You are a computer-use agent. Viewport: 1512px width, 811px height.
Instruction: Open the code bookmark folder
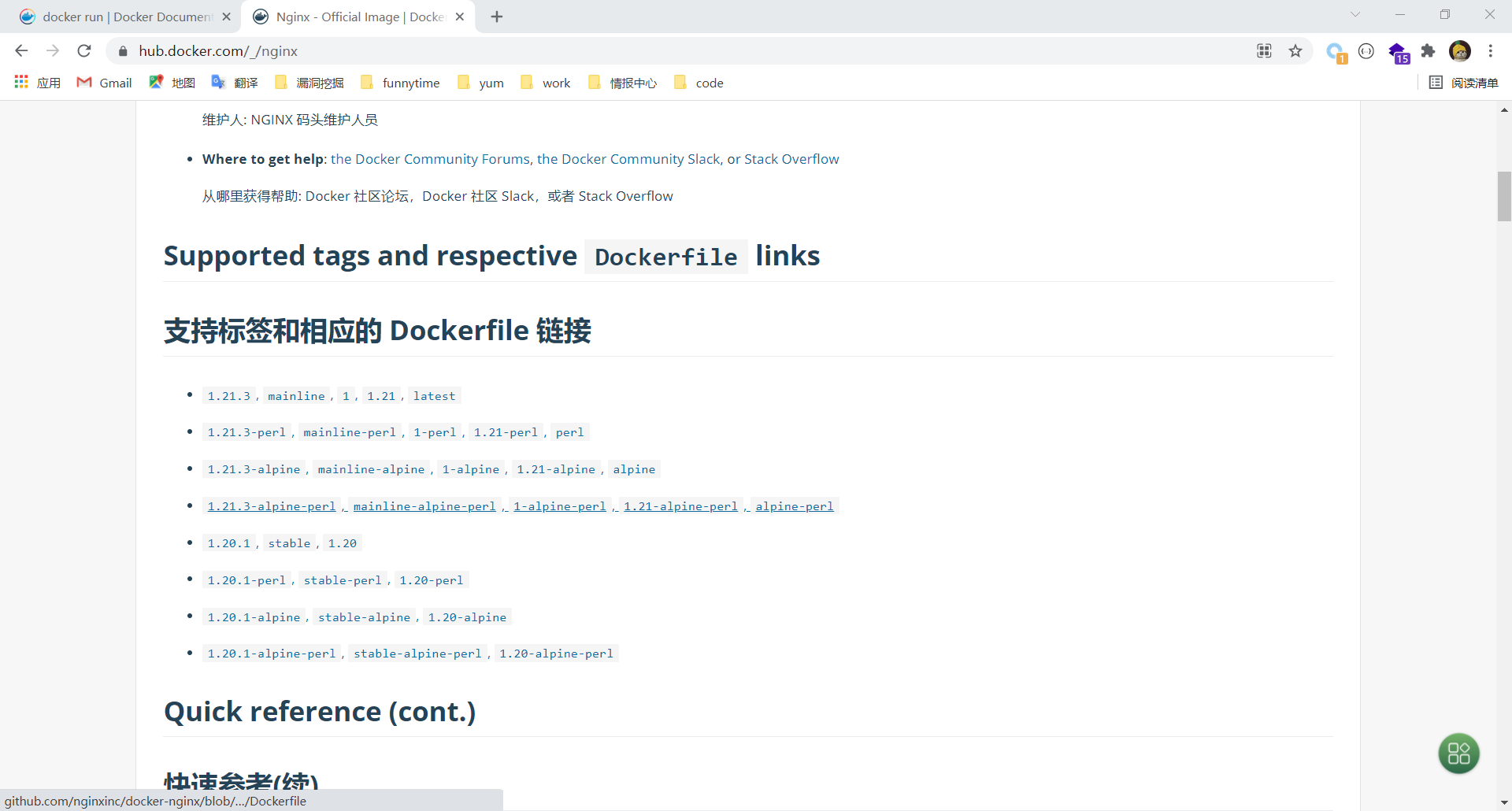[699, 83]
